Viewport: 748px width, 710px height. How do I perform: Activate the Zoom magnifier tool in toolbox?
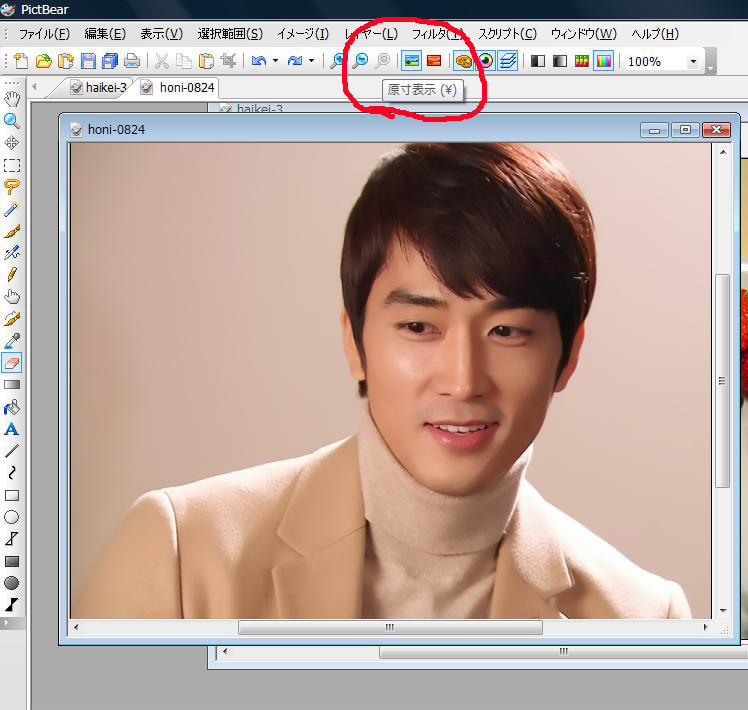tap(12, 121)
